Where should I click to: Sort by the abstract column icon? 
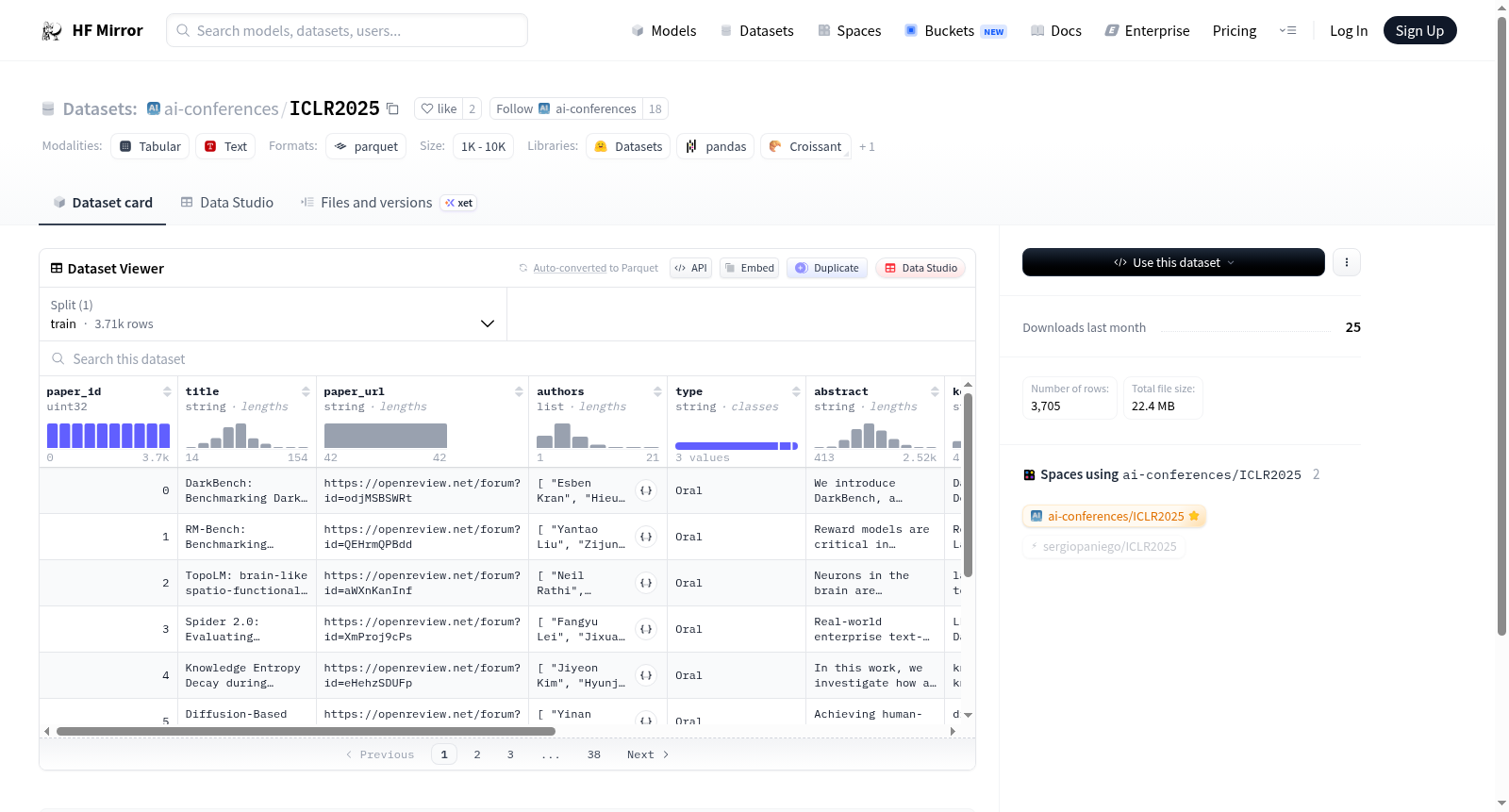(x=935, y=391)
